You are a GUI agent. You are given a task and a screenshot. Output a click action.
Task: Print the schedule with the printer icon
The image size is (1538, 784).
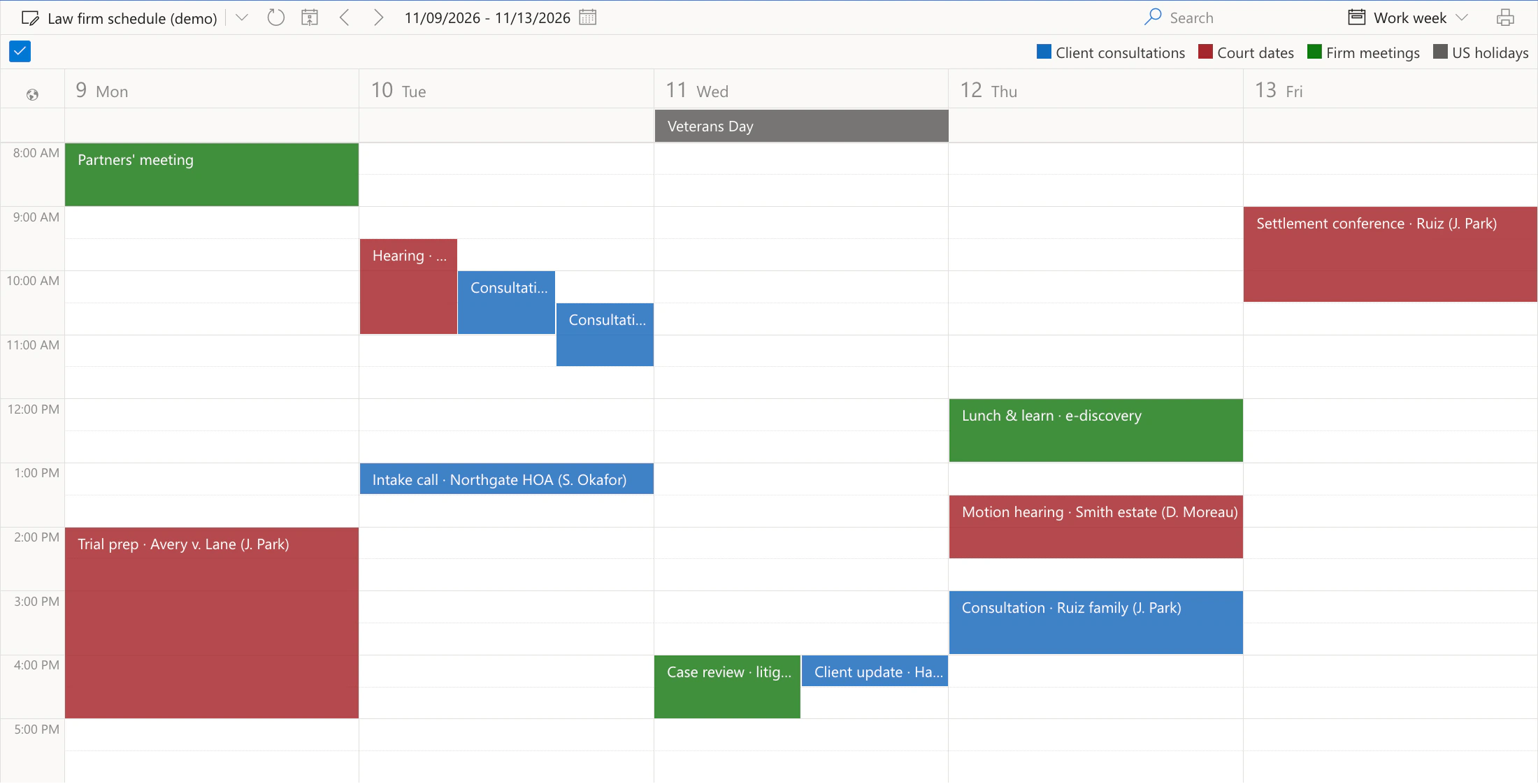pos(1505,17)
